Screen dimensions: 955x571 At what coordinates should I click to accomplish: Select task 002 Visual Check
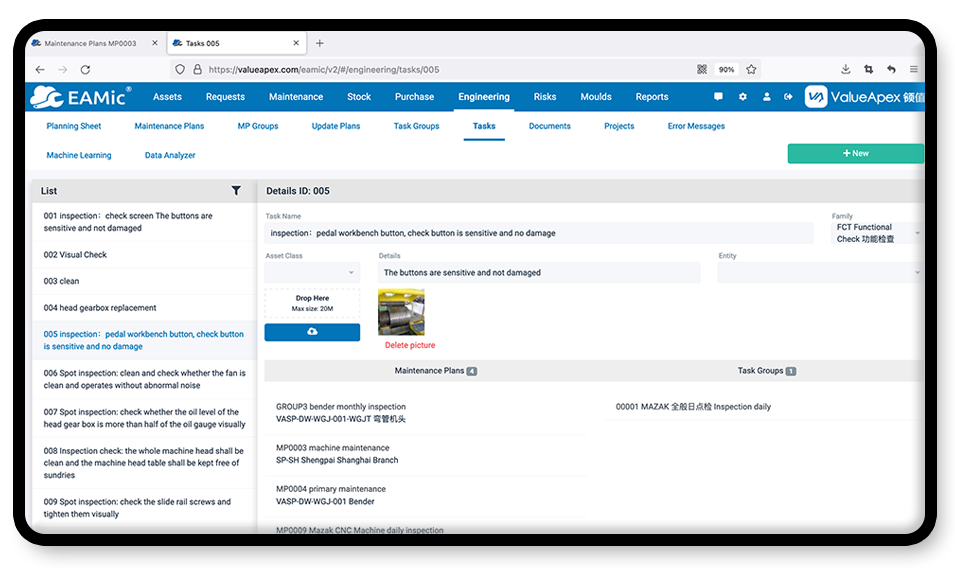click(144, 254)
